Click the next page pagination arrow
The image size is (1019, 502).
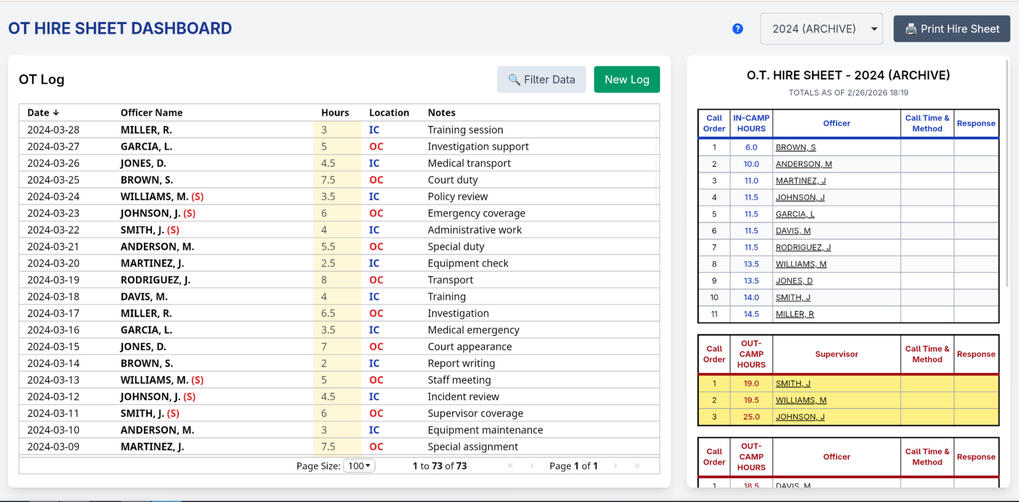tap(615, 466)
